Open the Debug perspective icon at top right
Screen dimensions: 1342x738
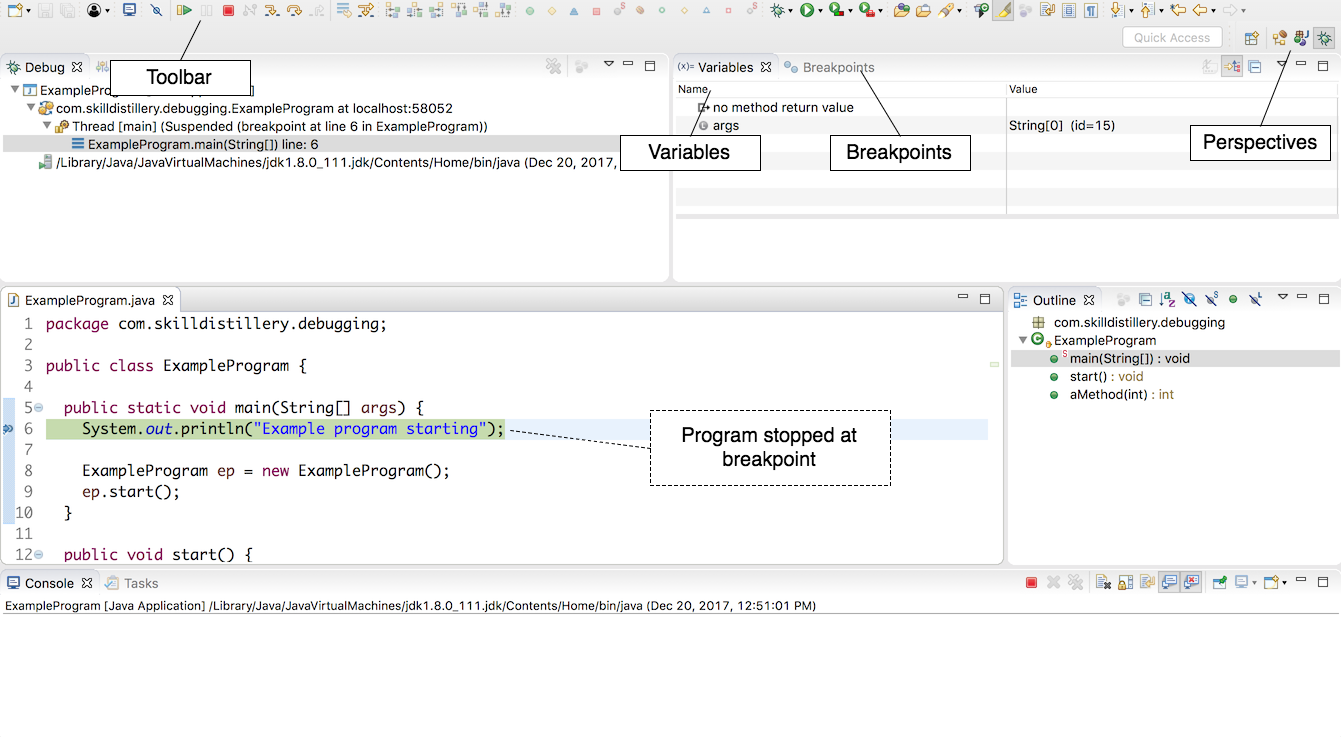click(x=1323, y=37)
